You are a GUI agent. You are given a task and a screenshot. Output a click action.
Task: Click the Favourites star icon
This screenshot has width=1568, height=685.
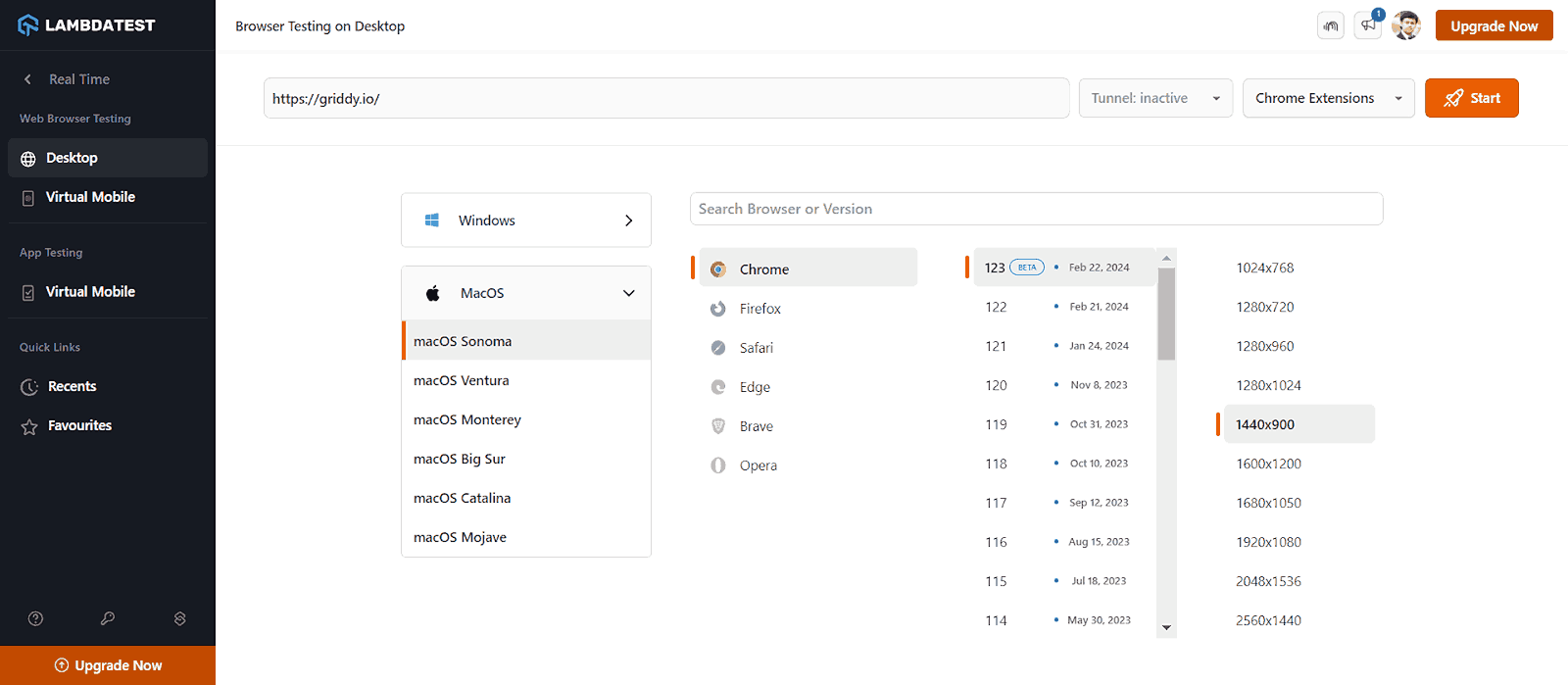click(x=29, y=426)
